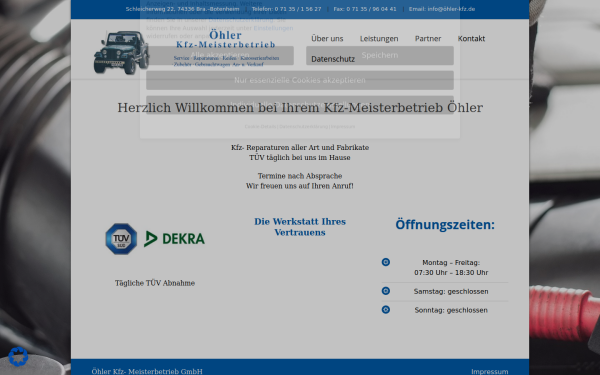Open Individuelle Datenschutzeinstellungen button
Screen dimensions: 600x375
(300, 104)
